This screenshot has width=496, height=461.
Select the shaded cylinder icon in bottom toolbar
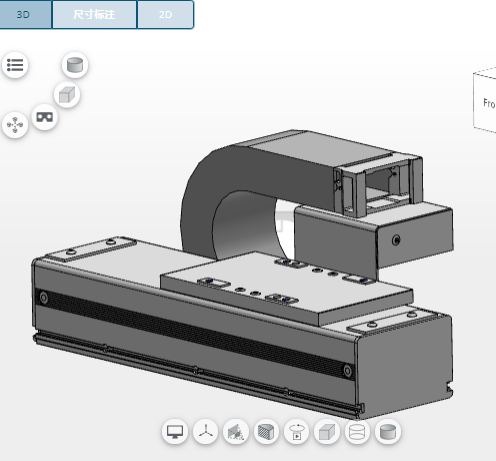(x=388, y=432)
